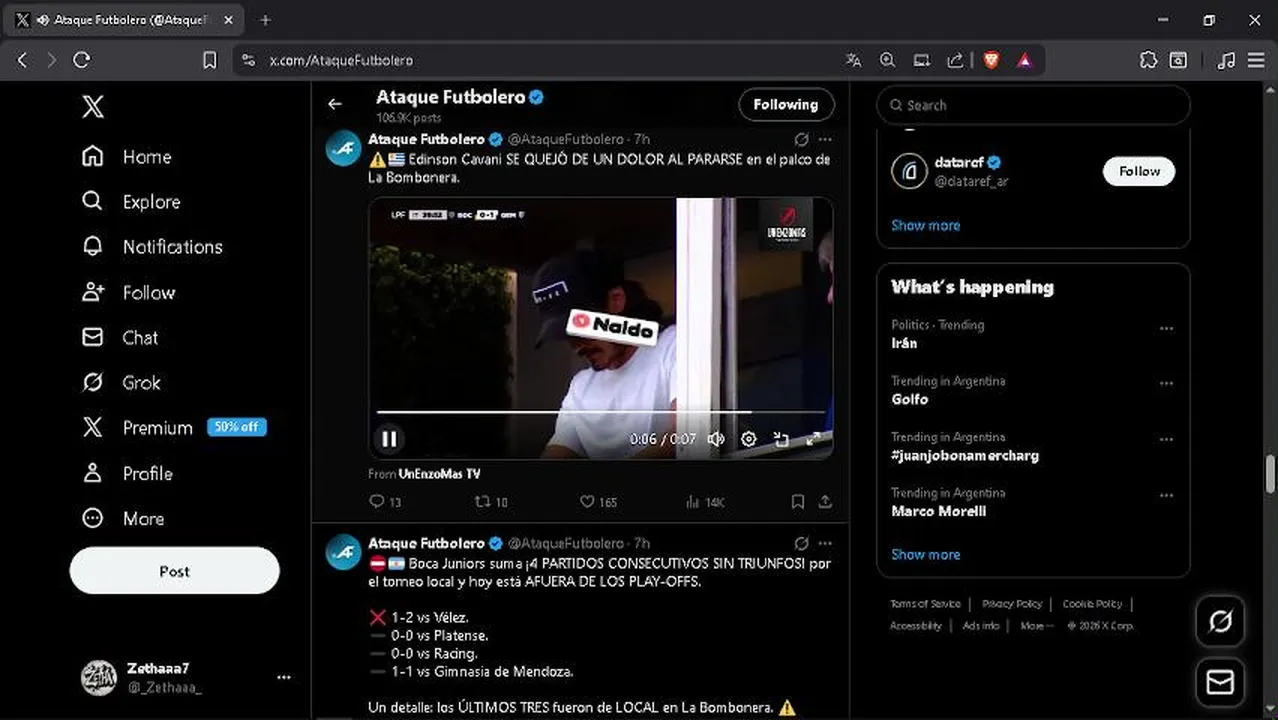Open more options on Boca Juniors post
Image resolution: width=1278 pixels, height=720 pixels.
(x=825, y=543)
